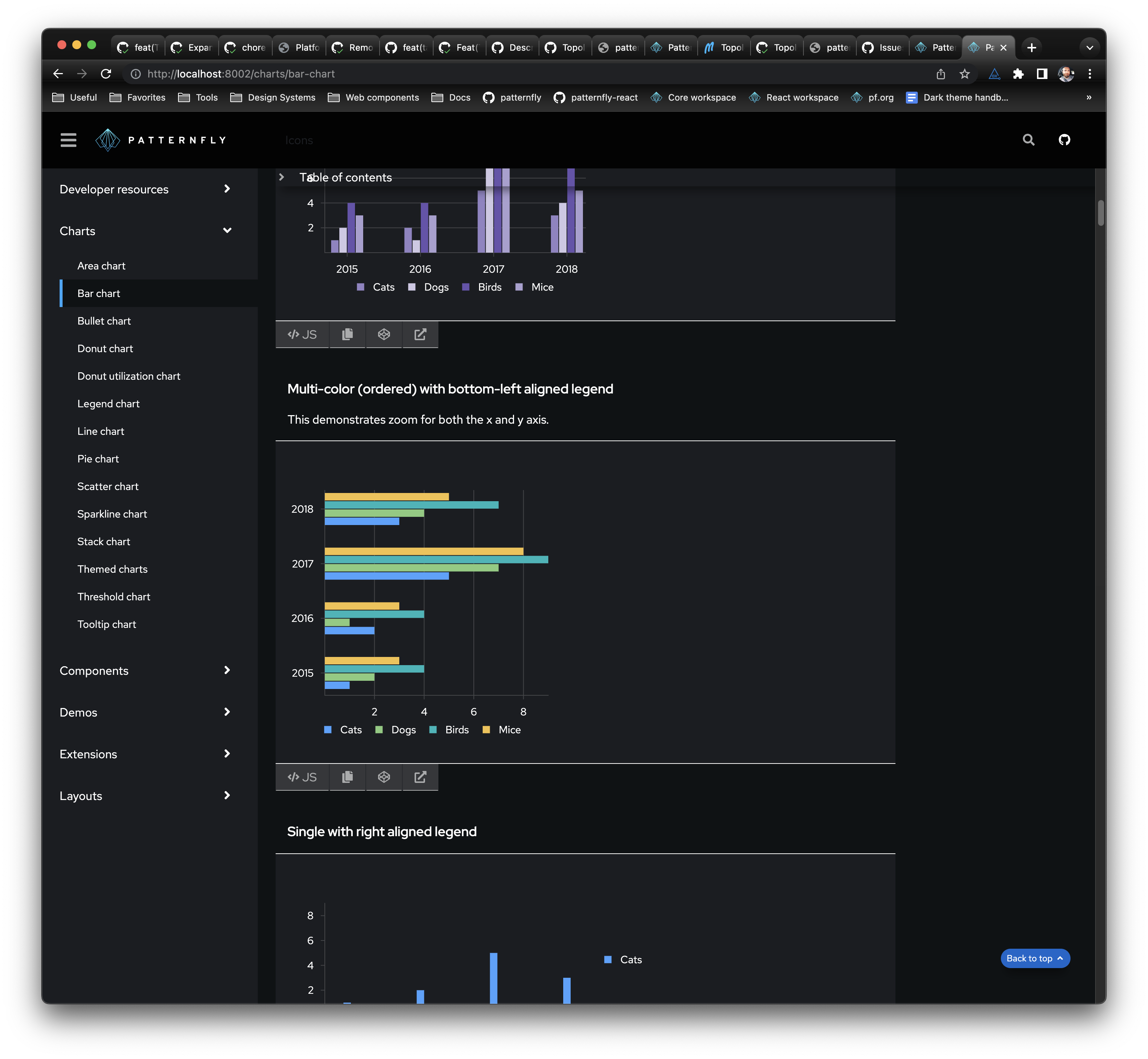Open the site search magnifier icon
Viewport: 1148px width, 1059px height.
point(1028,140)
